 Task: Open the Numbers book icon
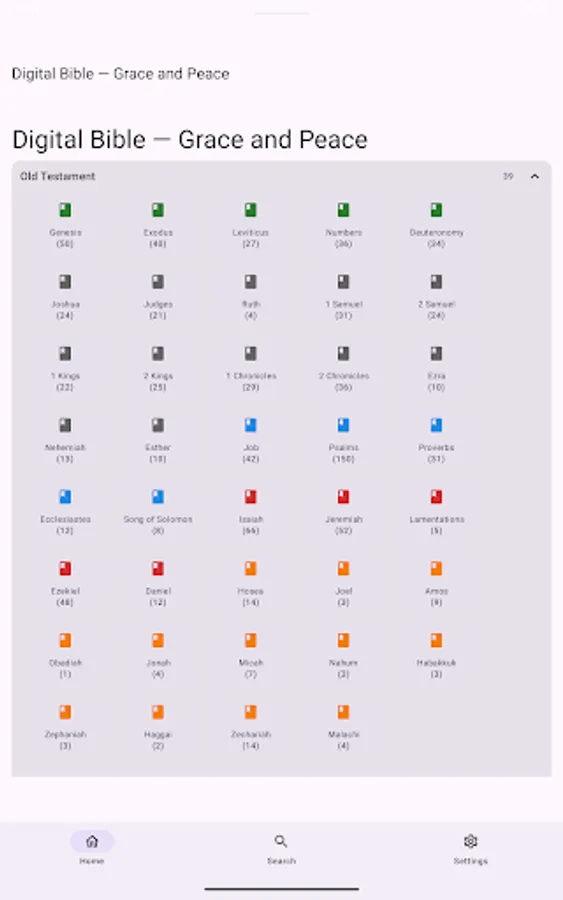343,210
